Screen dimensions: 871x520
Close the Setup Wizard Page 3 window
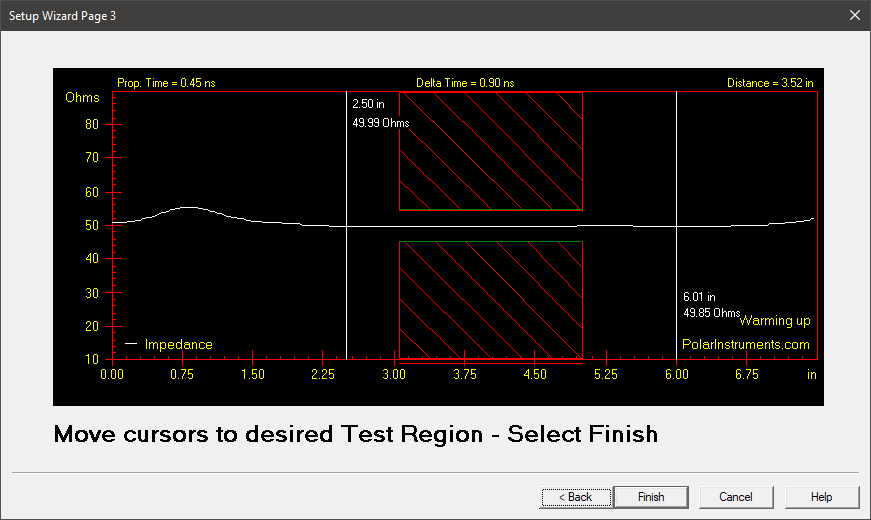[855, 15]
